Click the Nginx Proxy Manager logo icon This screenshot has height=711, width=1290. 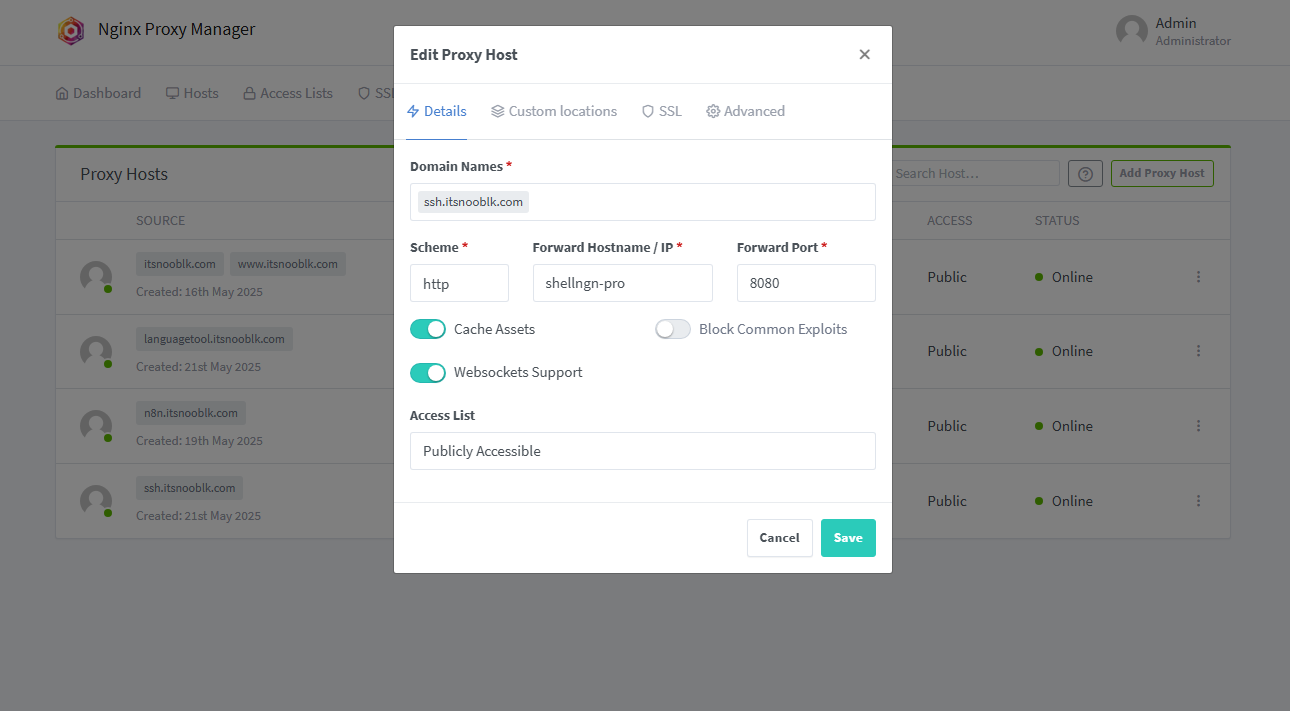pyautogui.click(x=71, y=30)
